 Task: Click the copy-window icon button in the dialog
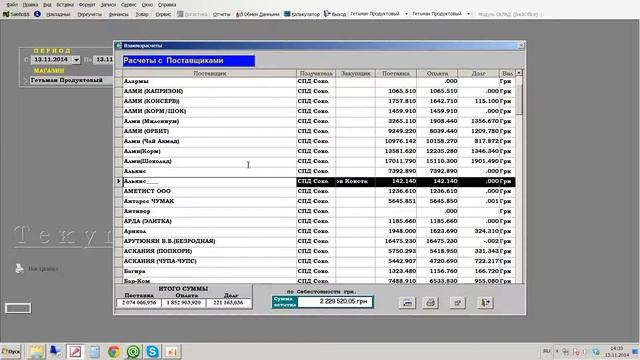(x=458, y=302)
